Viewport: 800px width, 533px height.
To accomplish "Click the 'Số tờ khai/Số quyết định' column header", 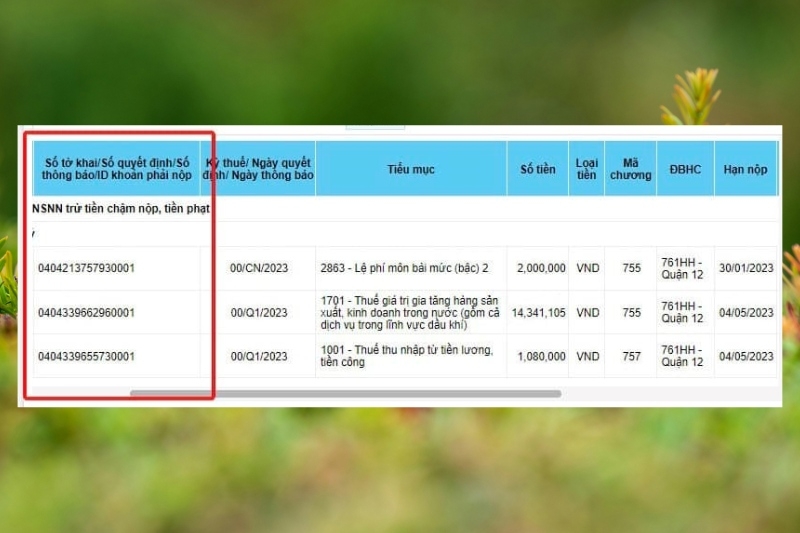I will click(117, 169).
